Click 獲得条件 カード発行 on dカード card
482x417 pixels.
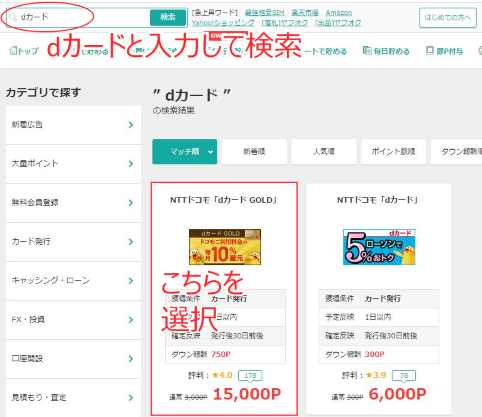click(379, 298)
